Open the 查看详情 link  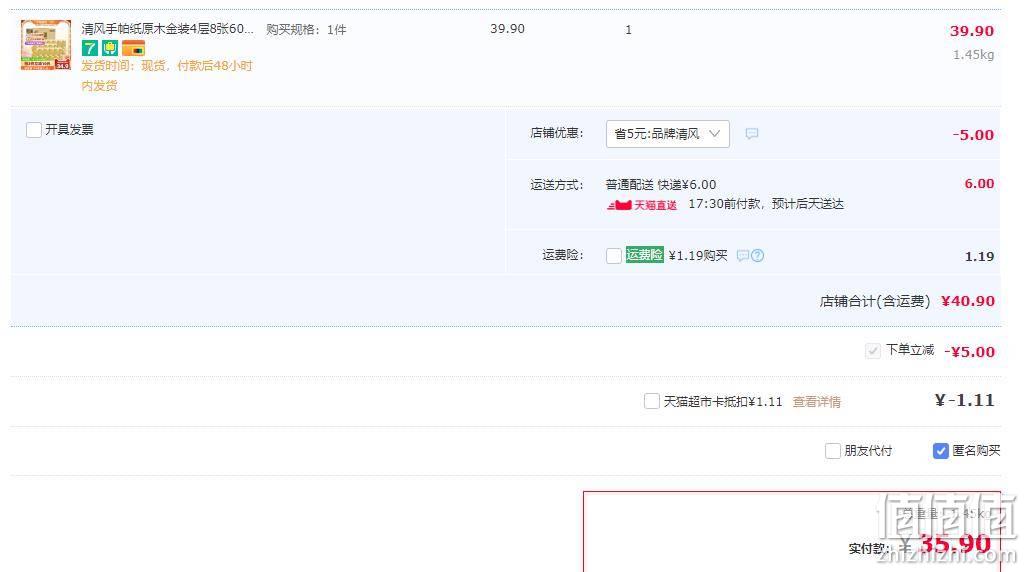[817, 402]
